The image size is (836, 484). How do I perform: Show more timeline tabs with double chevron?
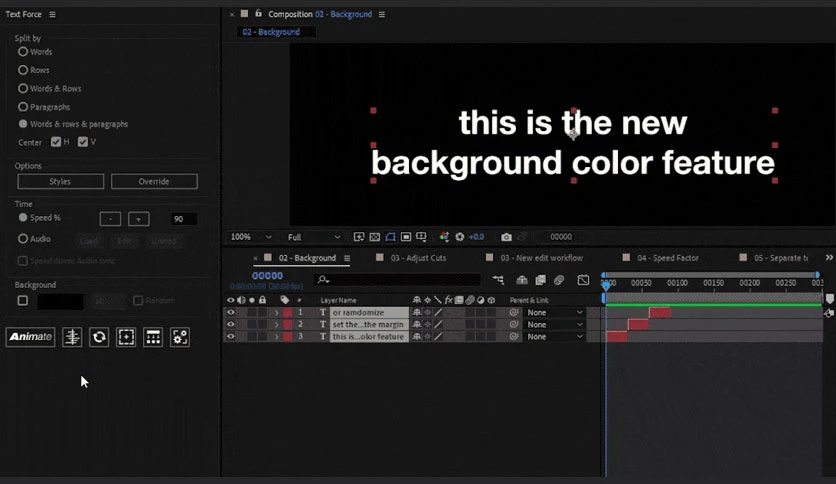[x=829, y=257]
